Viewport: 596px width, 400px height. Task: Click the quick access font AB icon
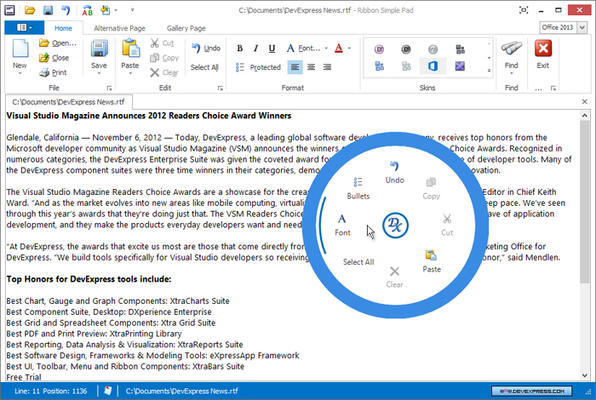(x=87, y=10)
